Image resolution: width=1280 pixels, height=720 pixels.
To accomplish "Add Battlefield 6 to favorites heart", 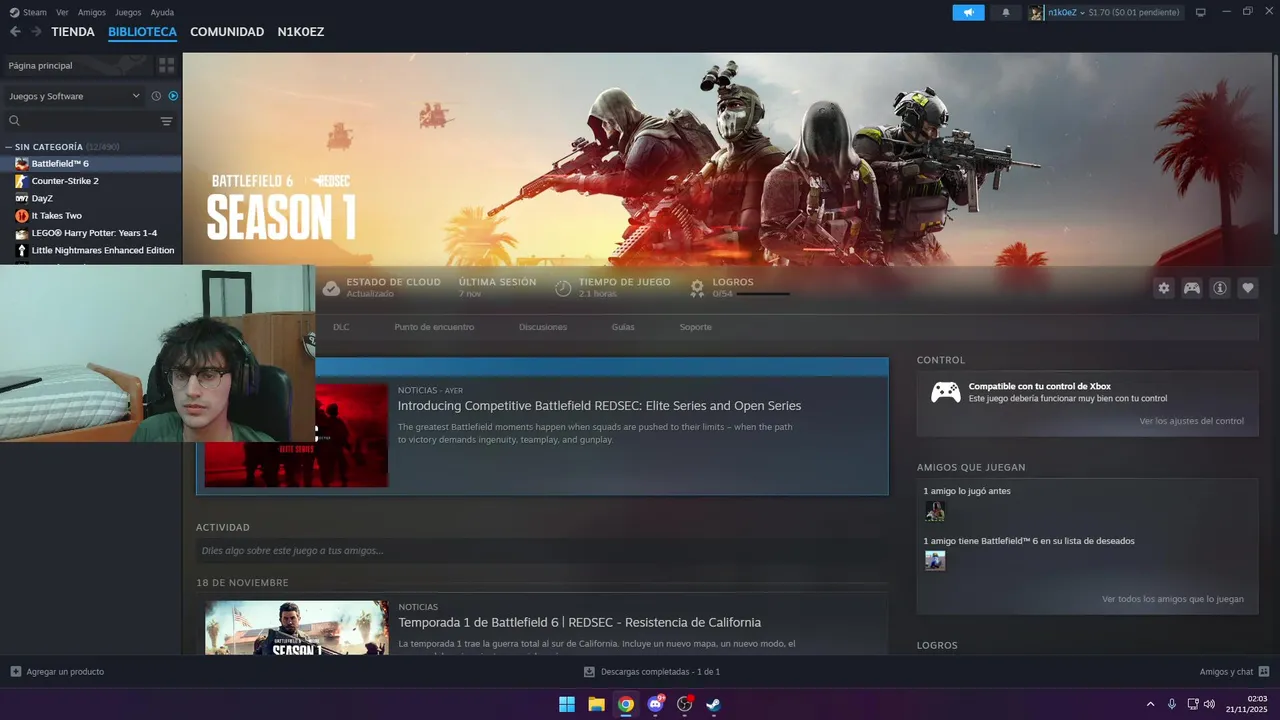I will coord(1248,288).
